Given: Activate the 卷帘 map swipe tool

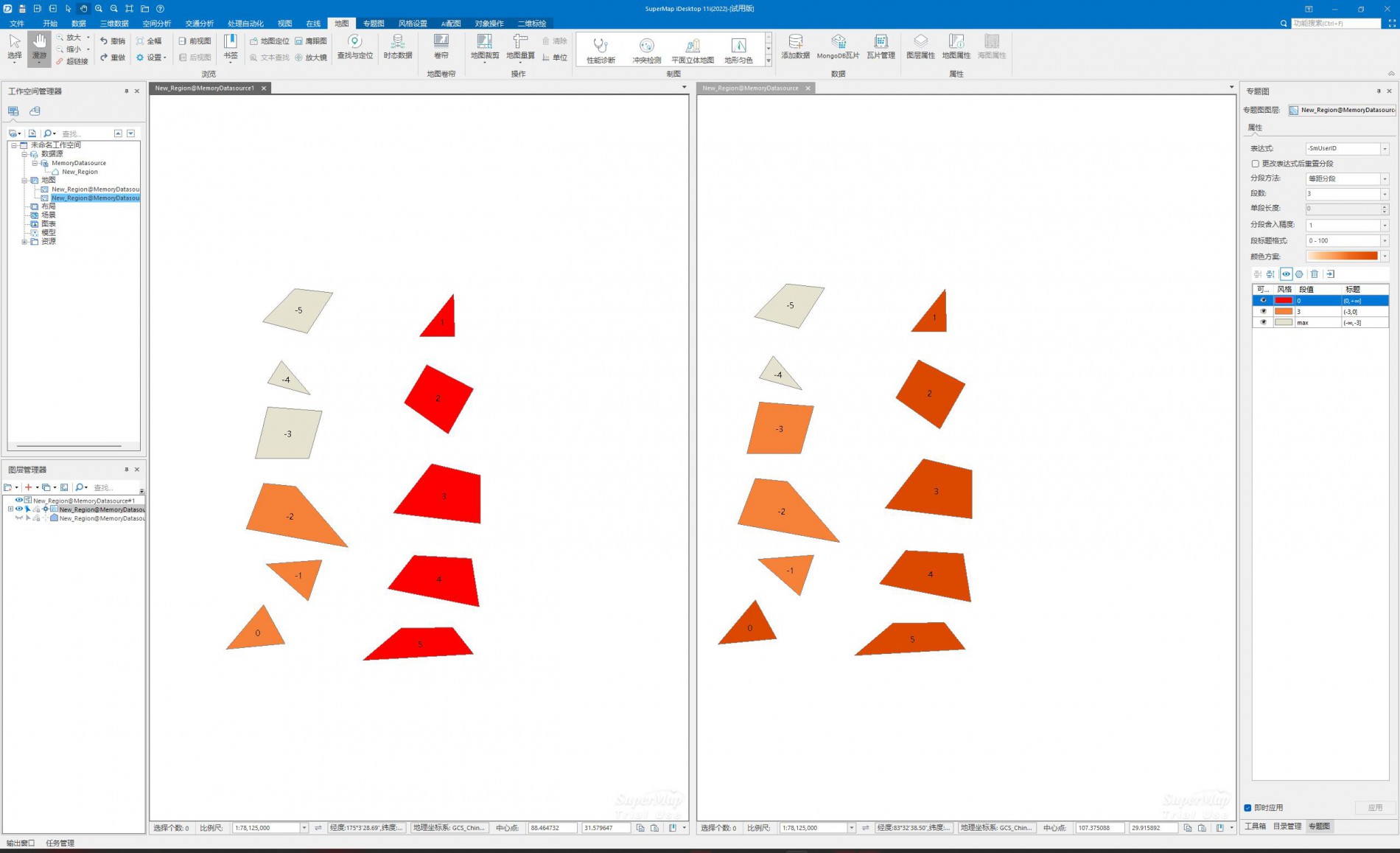Looking at the screenshot, I should click(x=441, y=47).
